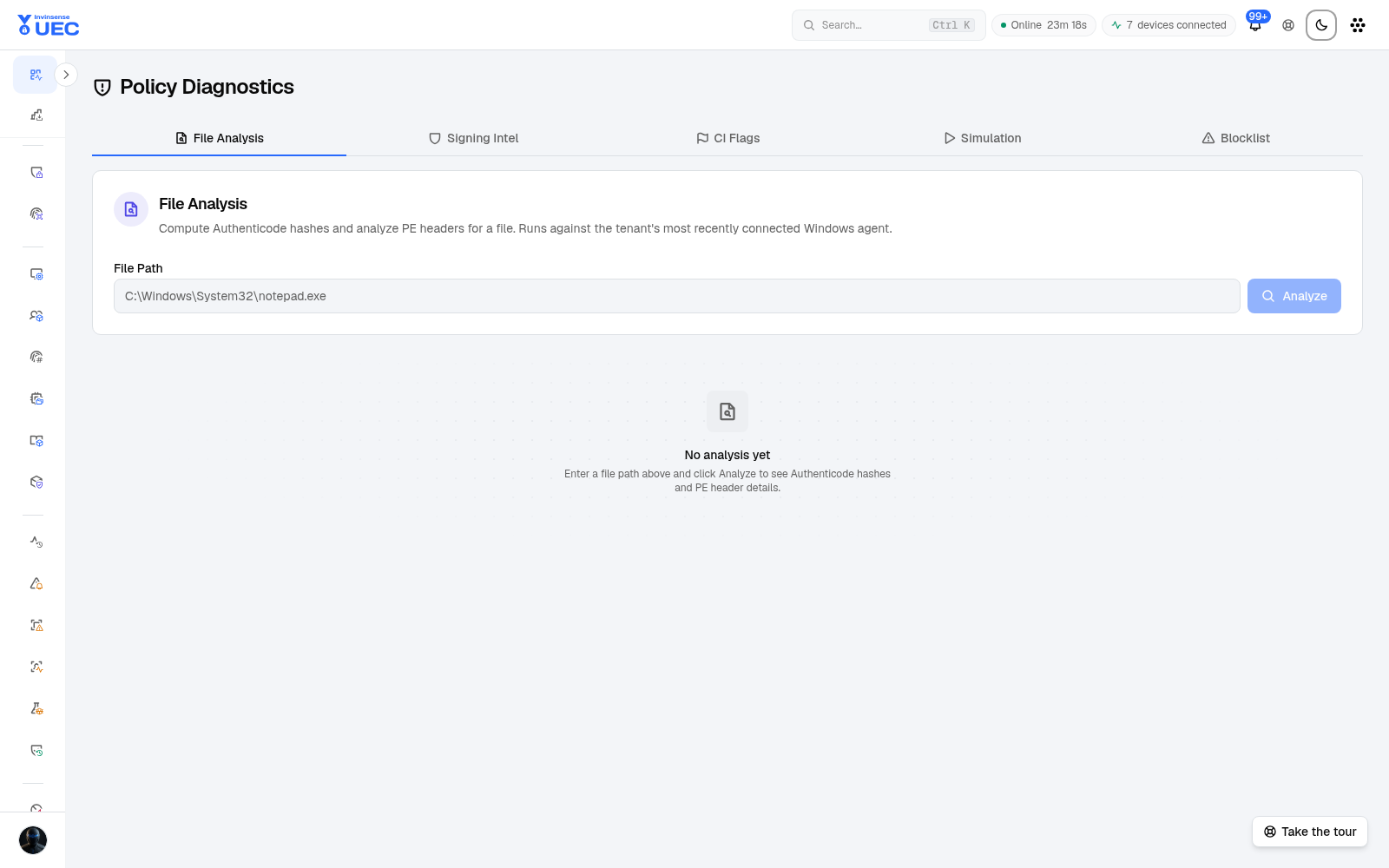Switch to the File Analysis tab
Screen dimensions: 1389x868
[x=219, y=138]
